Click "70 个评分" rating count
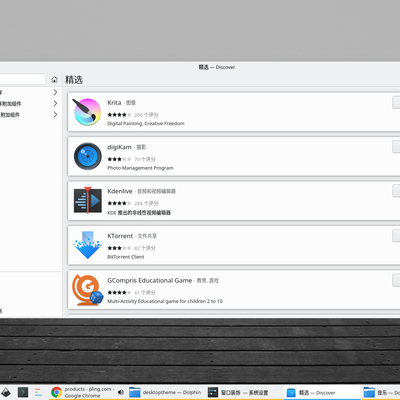This screenshot has width=400, height=400. tap(145, 159)
